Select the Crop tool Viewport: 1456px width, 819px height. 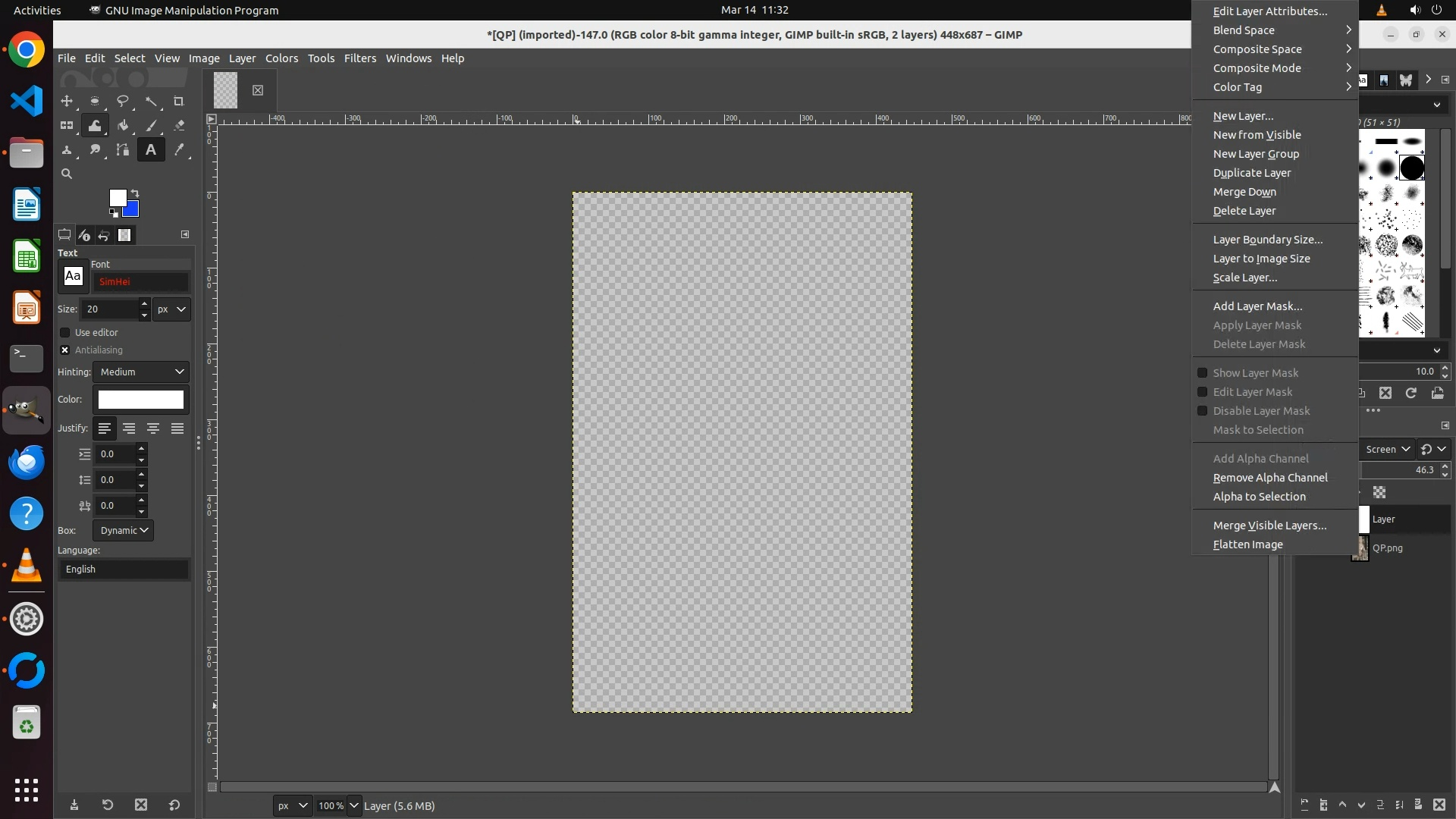[x=179, y=101]
